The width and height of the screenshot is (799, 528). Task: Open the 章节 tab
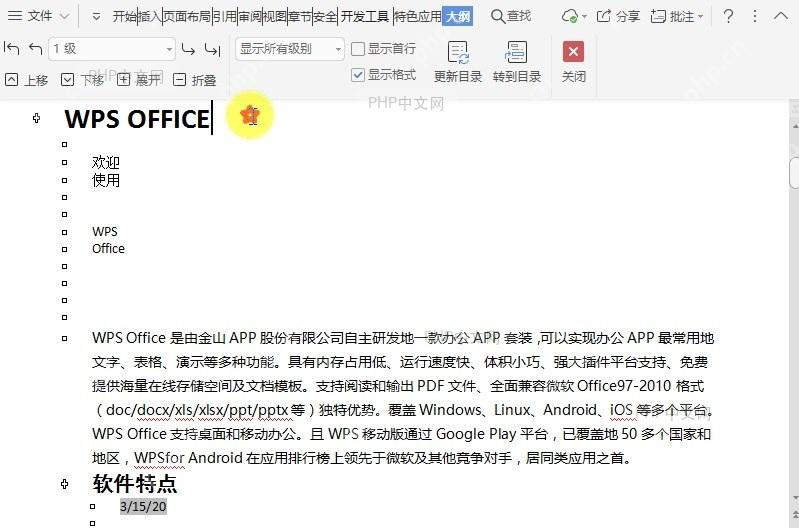pyautogui.click(x=299, y=16)
